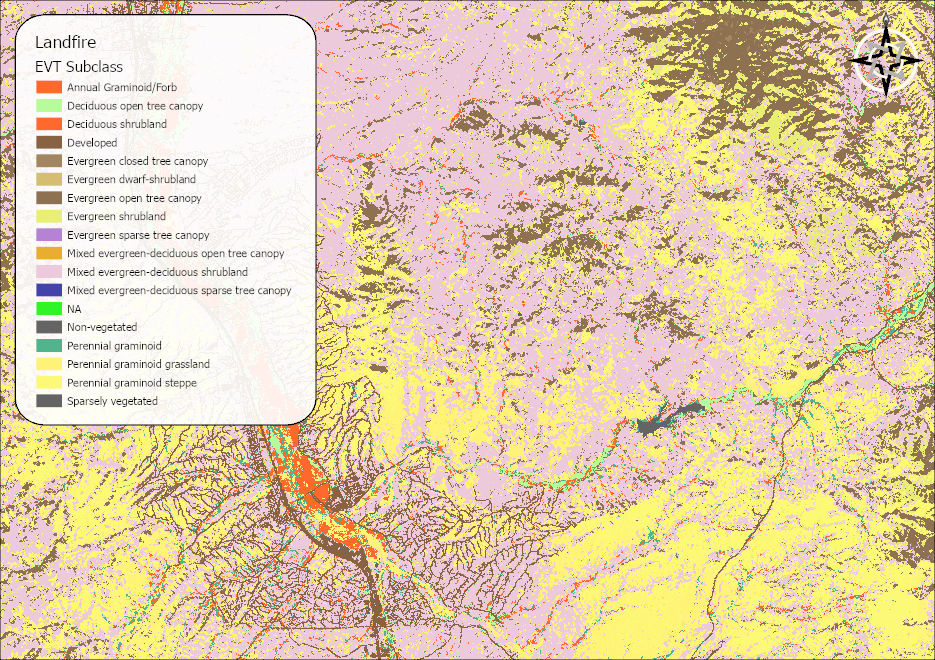
Task: Click the Perennial graminoid steppe swatch
Action: click(x=49, y=383)
